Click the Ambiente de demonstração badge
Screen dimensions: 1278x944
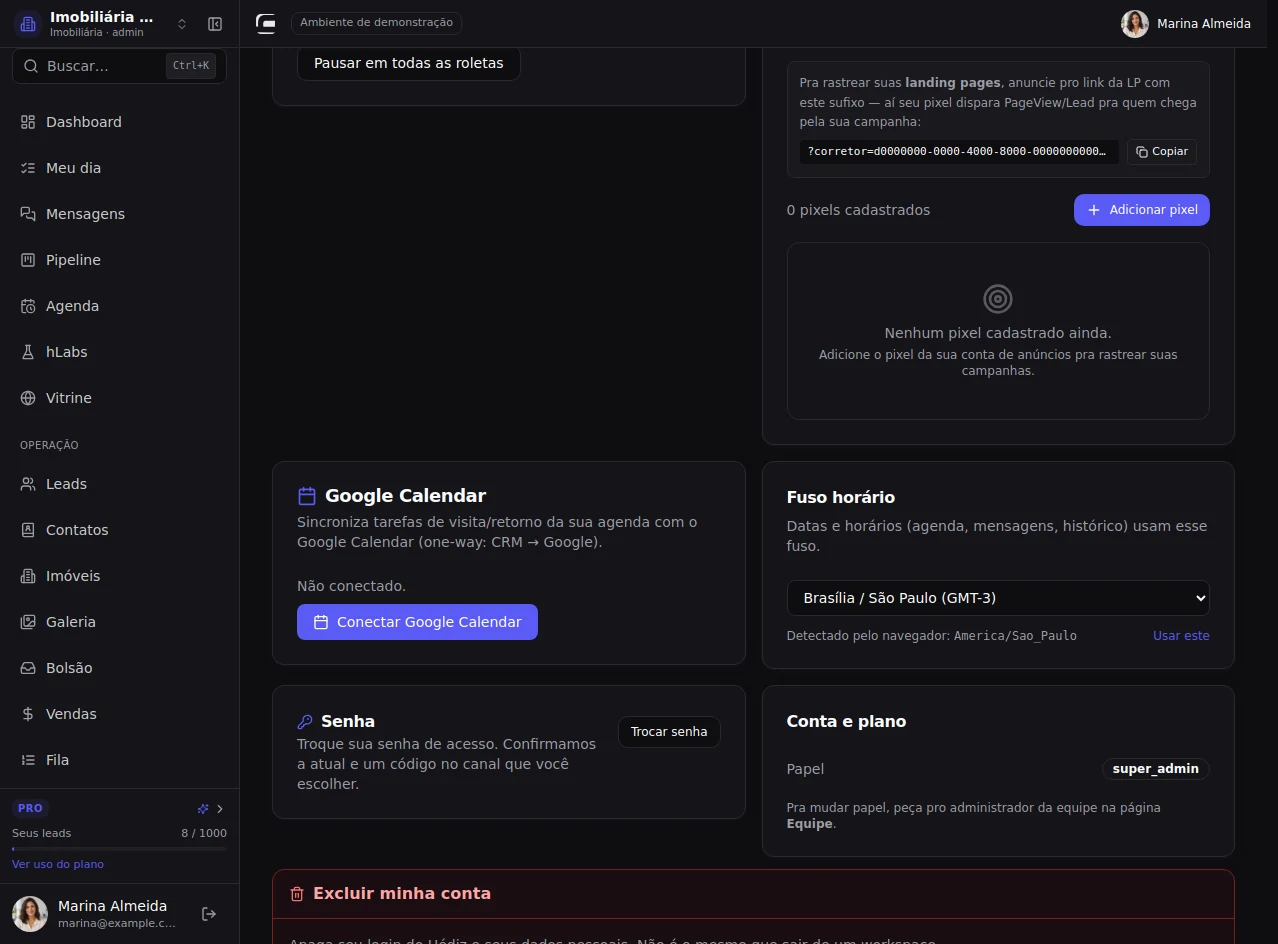pyautogui.click(x=376, y=22)
